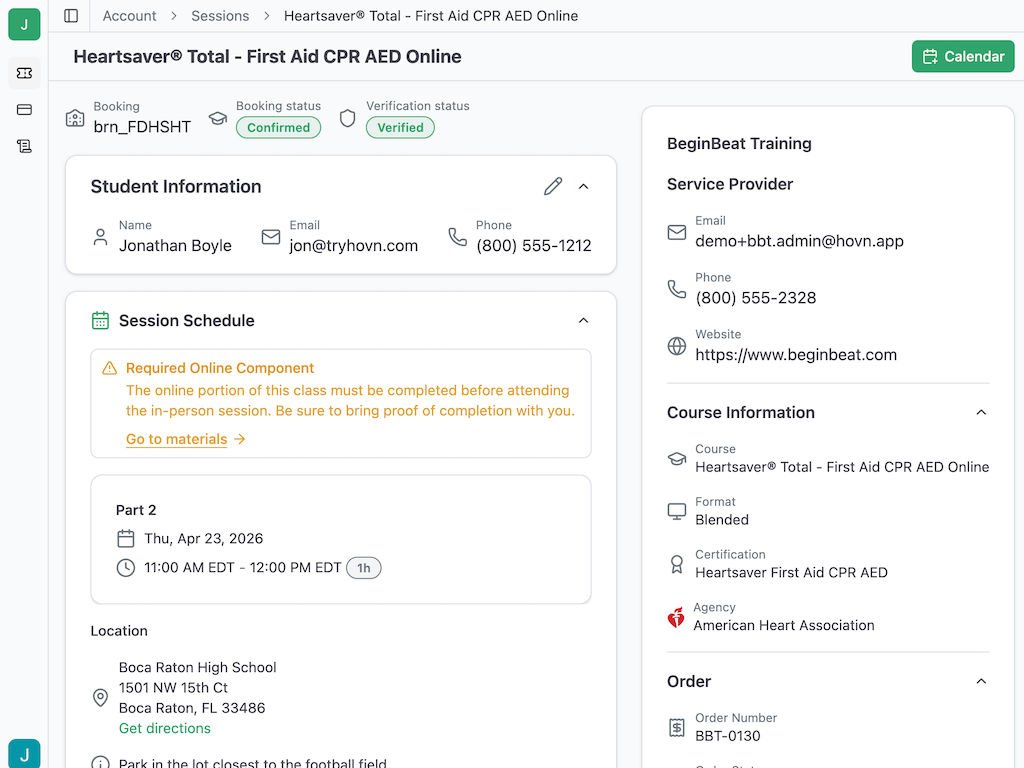The image size is (1024, 768).
Task: Click the provider email envelope icon
Action: (x=677, y=232)
